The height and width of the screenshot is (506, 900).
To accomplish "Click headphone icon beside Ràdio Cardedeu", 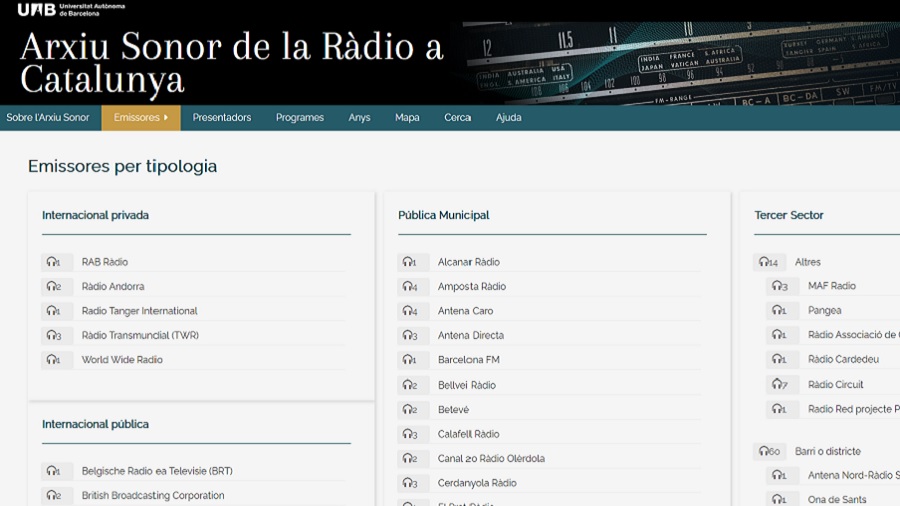I will tap(782, 359).
